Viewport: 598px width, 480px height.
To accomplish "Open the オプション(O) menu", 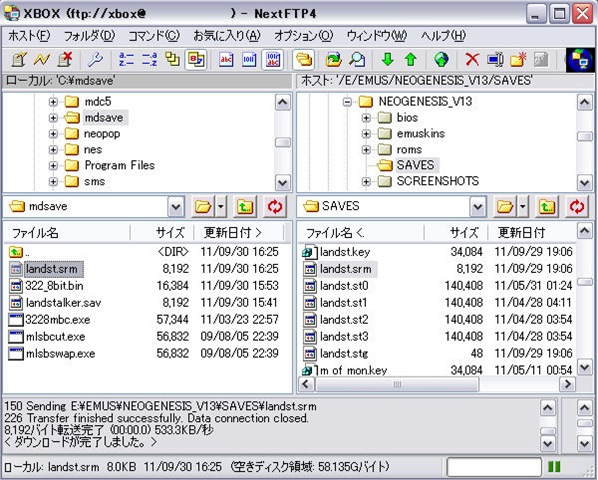I will (304, 36).
